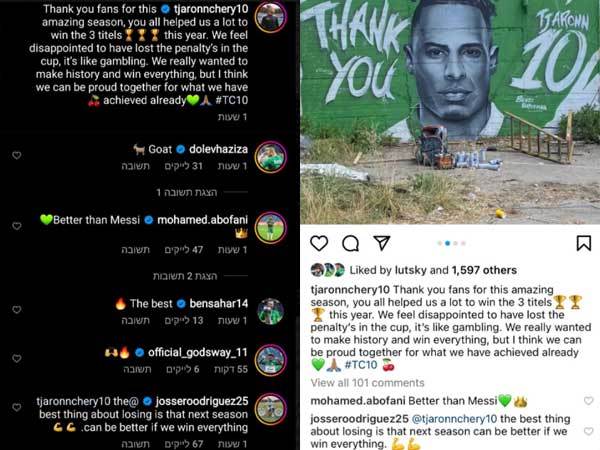
Task: Like josseroodriguez25 comment in dark panel
Action: [x=16, y=407]
